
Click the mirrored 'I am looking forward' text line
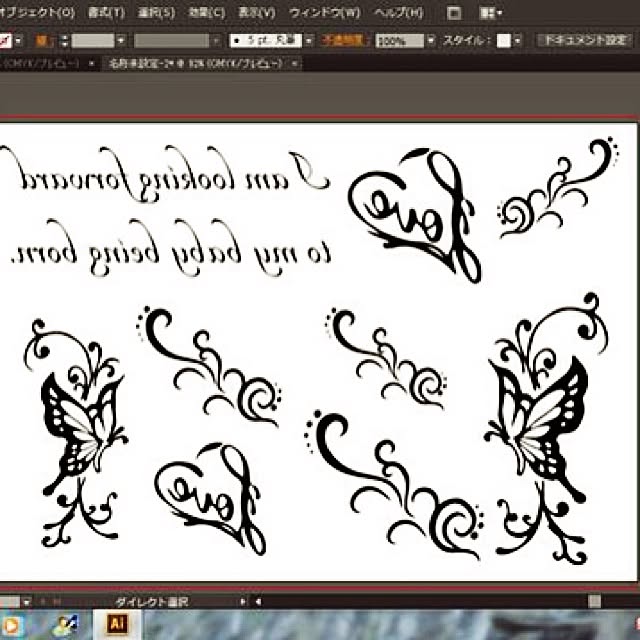click(x=165, y=173)
